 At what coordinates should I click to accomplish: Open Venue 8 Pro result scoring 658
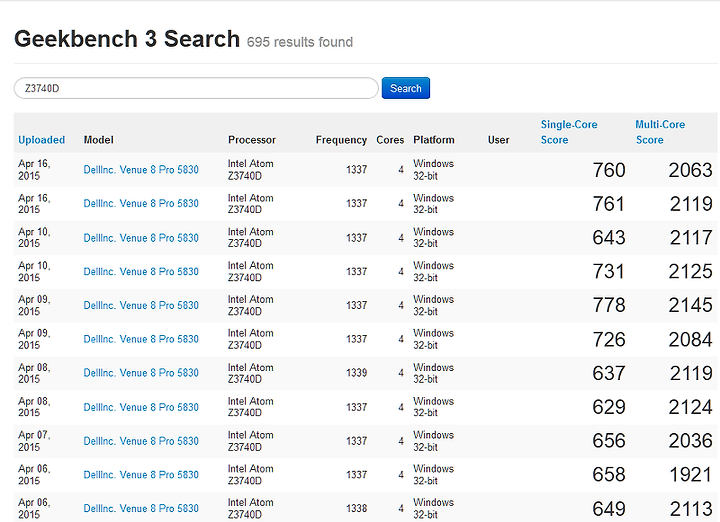141,475
